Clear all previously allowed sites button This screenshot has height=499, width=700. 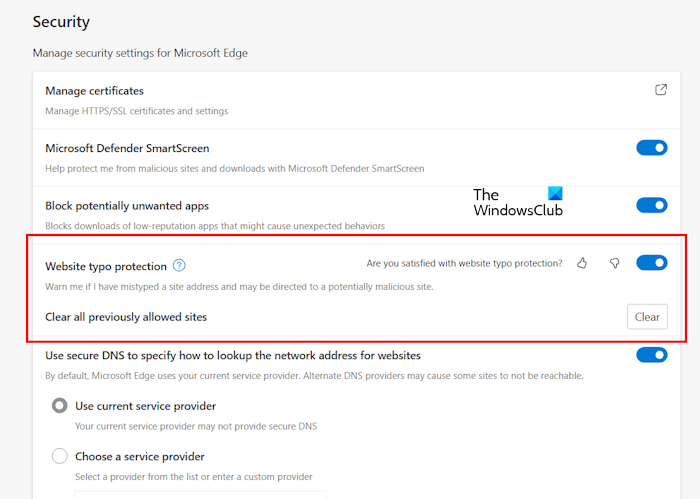pos(647,317)
